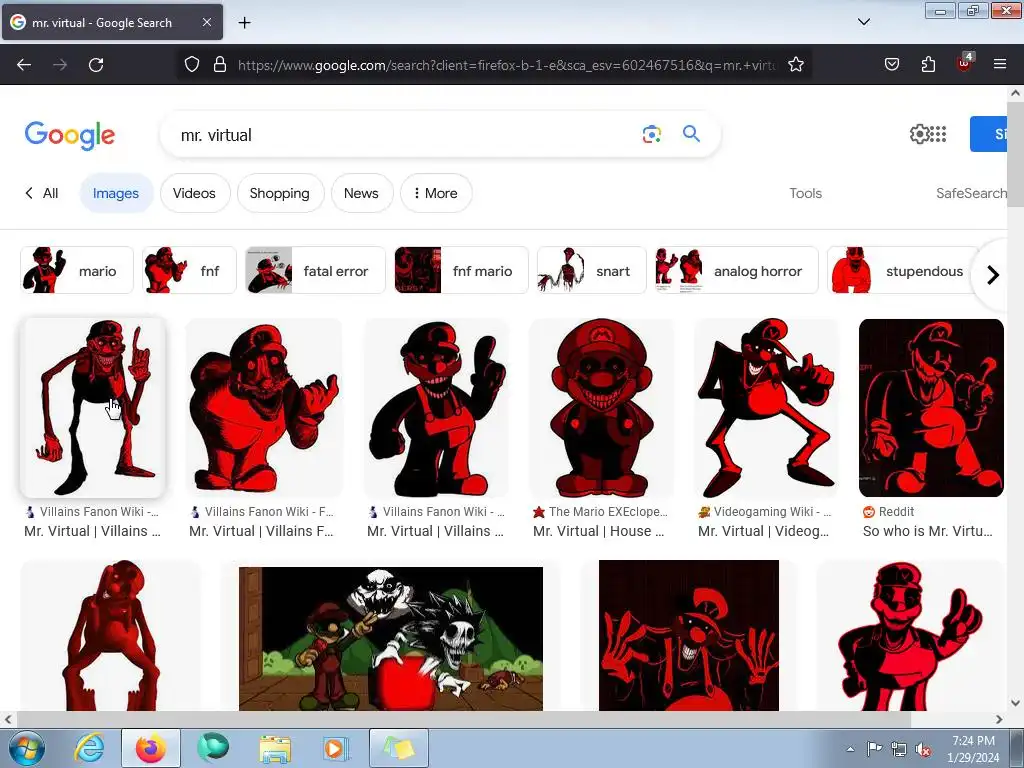Open first Villains Fanon Wiki image result
Screen dimensions: 1024x768
pyautogui.click(x=93, y=408)
